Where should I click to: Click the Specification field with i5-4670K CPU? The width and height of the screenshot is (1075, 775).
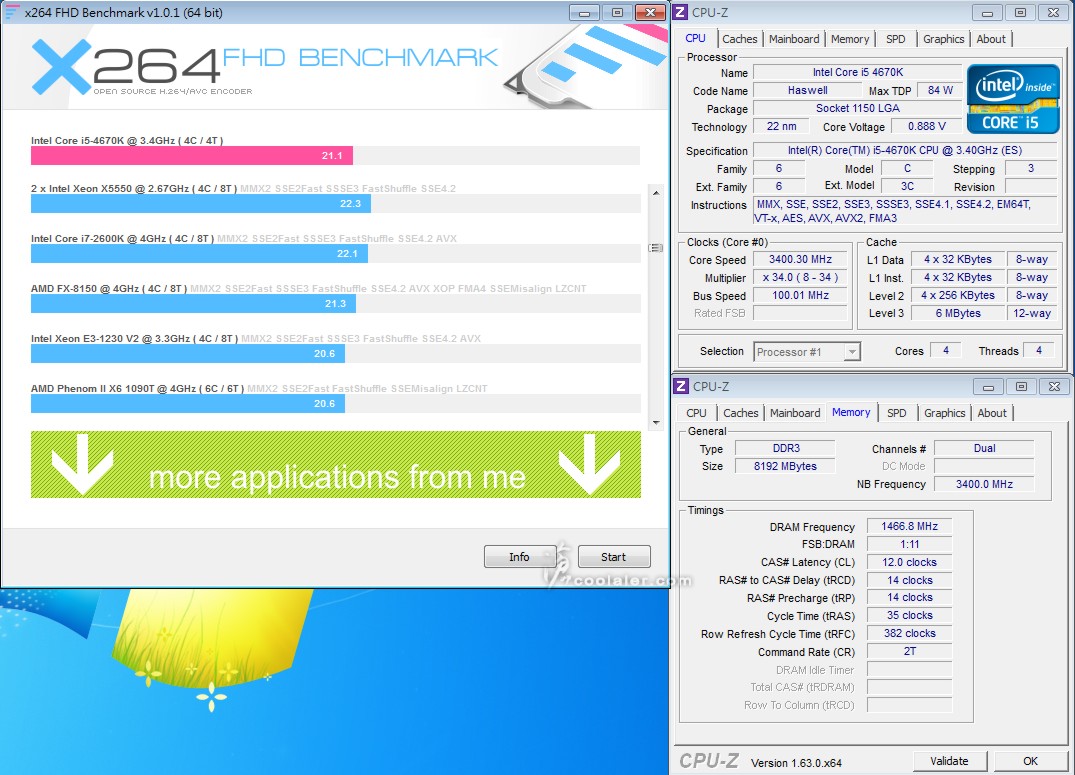(x=904, y=150)
